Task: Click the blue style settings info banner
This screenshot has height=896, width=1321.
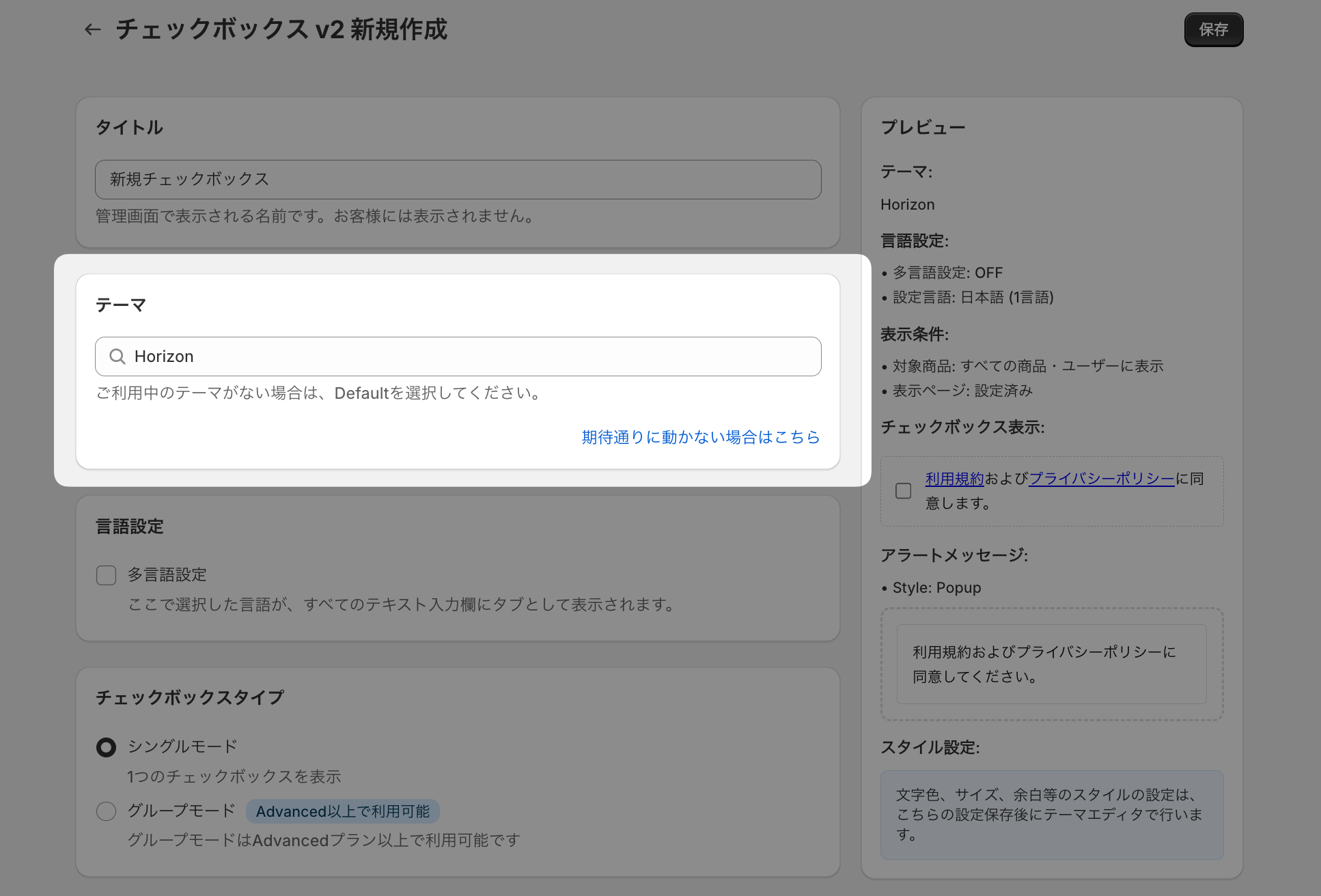Action: [1051, 814]
